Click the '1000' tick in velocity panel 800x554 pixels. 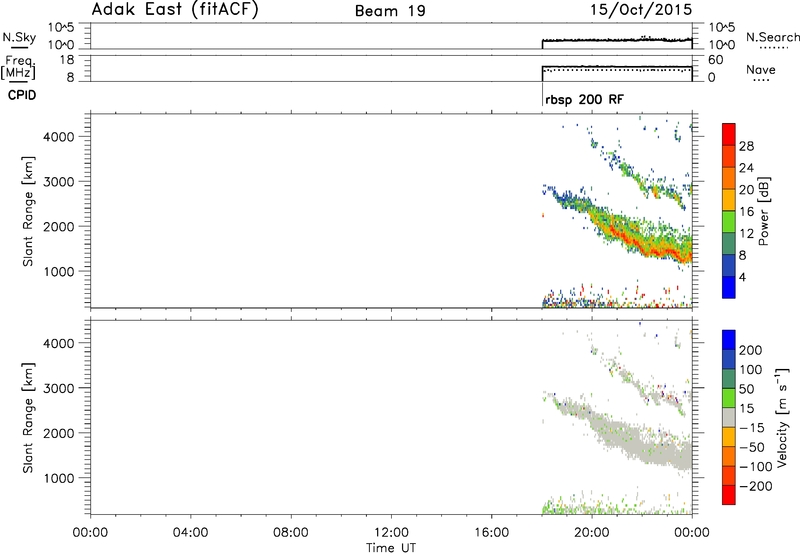coord(59,478)
